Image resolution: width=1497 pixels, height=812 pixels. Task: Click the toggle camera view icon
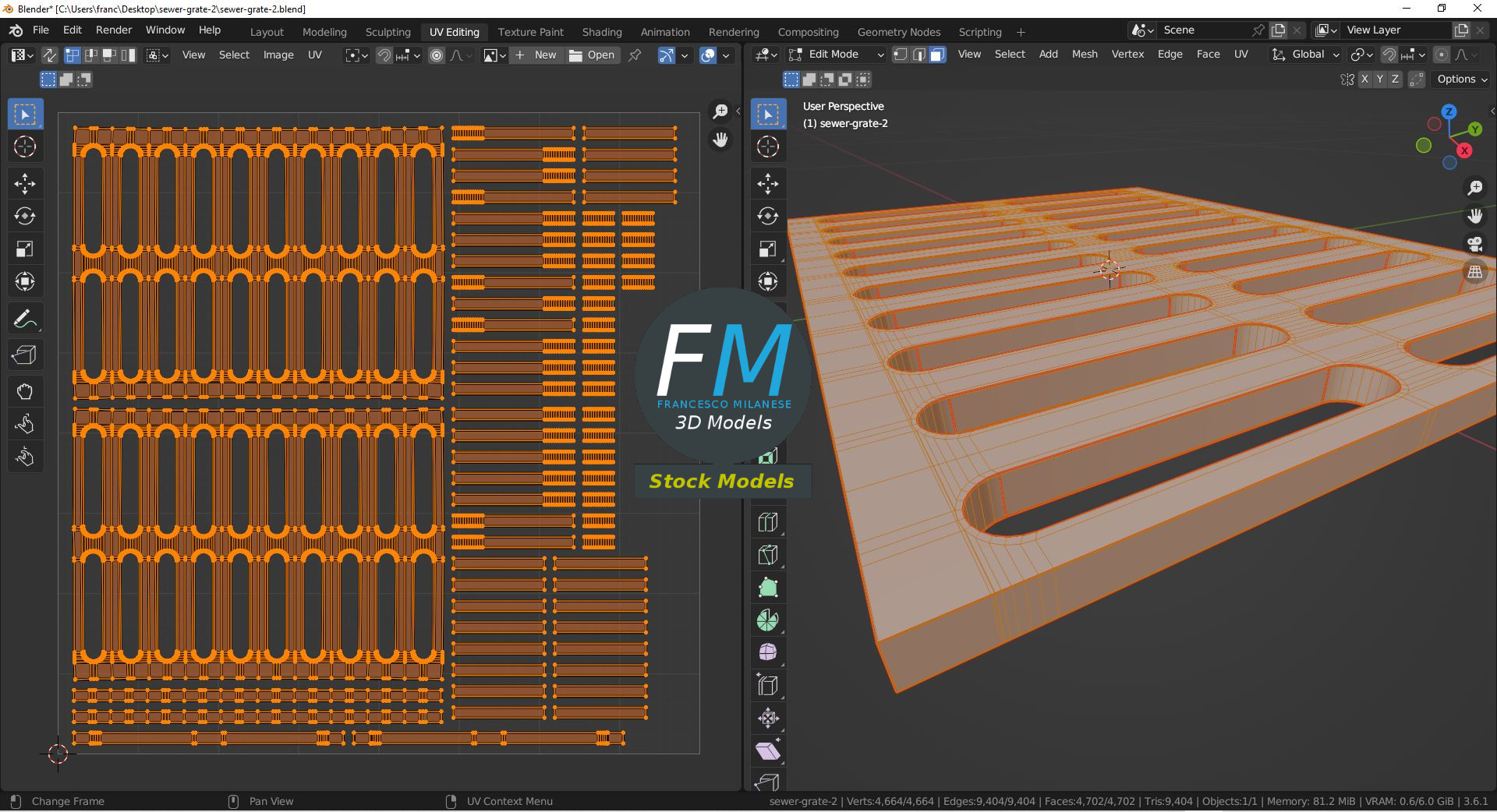pos(1474,244)
